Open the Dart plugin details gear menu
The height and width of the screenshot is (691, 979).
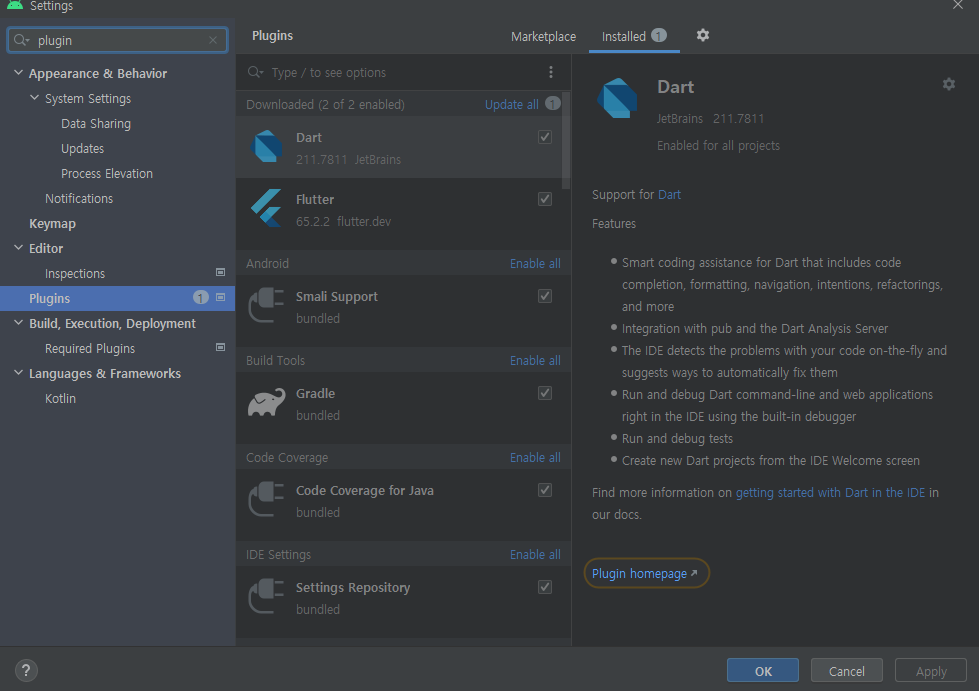tap(948, 84)
